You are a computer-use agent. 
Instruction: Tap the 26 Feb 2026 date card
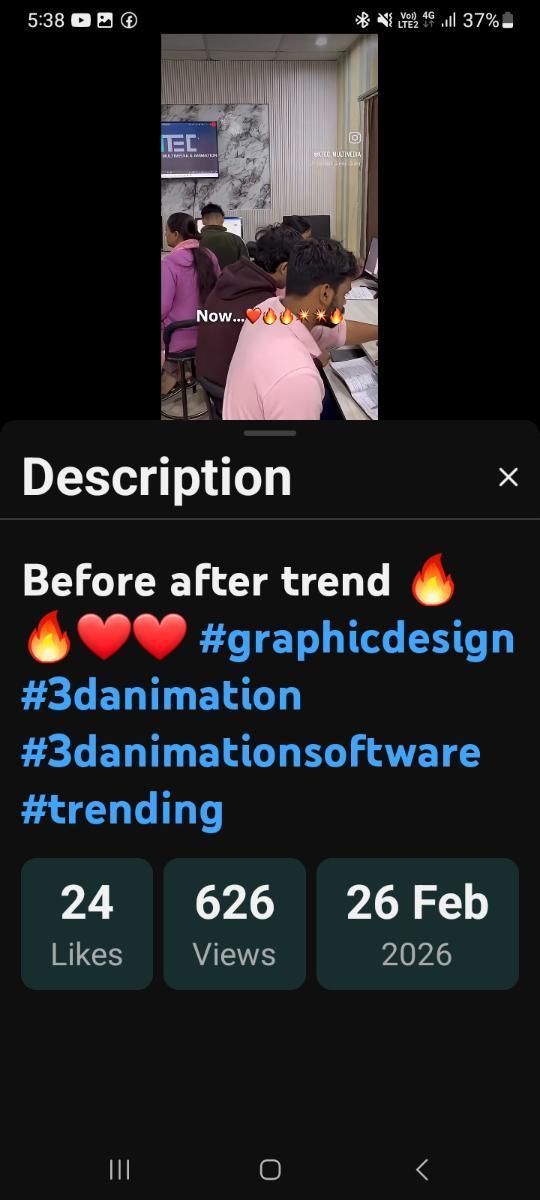point(418,924)
